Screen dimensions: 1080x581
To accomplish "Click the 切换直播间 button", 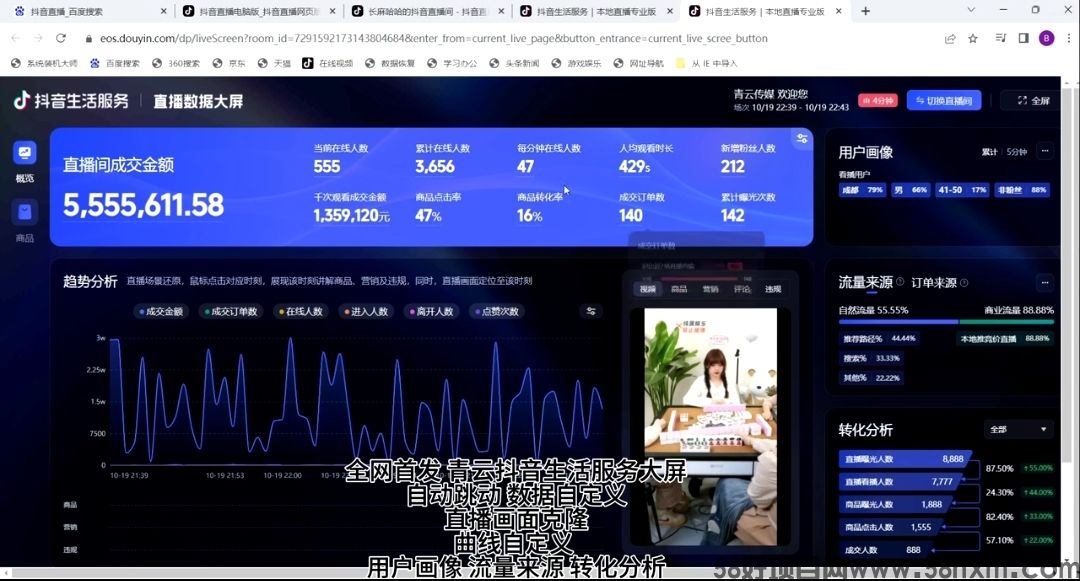I will (x=944, y=101).
